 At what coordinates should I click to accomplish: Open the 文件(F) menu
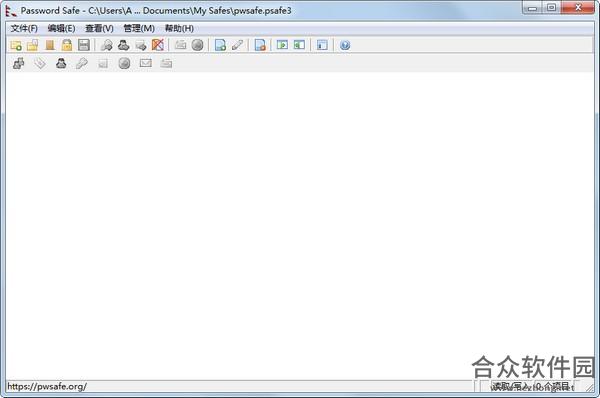24,28
